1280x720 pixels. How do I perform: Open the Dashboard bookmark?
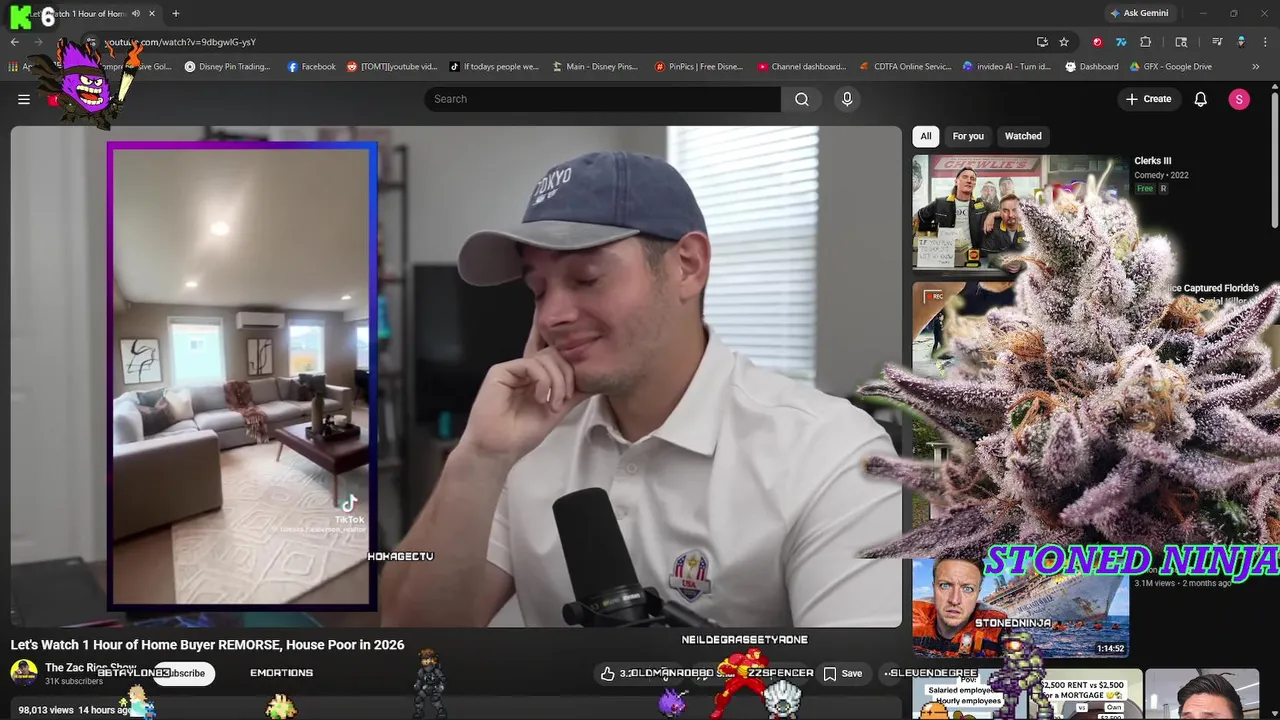pos(1092,67)
